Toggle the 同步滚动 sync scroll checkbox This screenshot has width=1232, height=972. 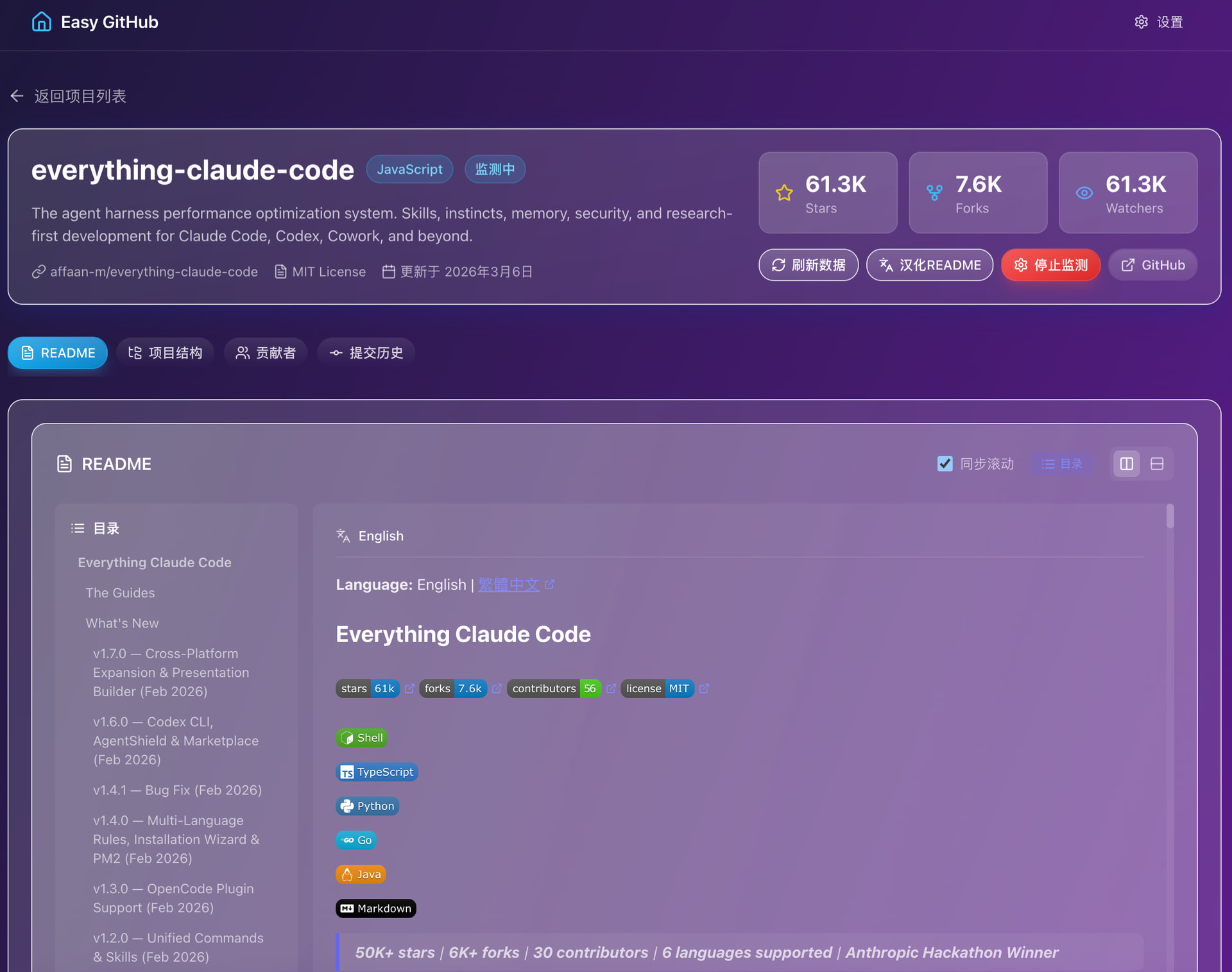point(945,464)
